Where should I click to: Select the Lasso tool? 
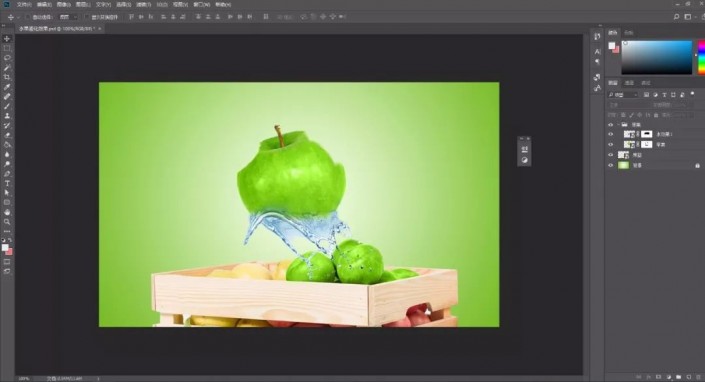[x=7, y=58]
